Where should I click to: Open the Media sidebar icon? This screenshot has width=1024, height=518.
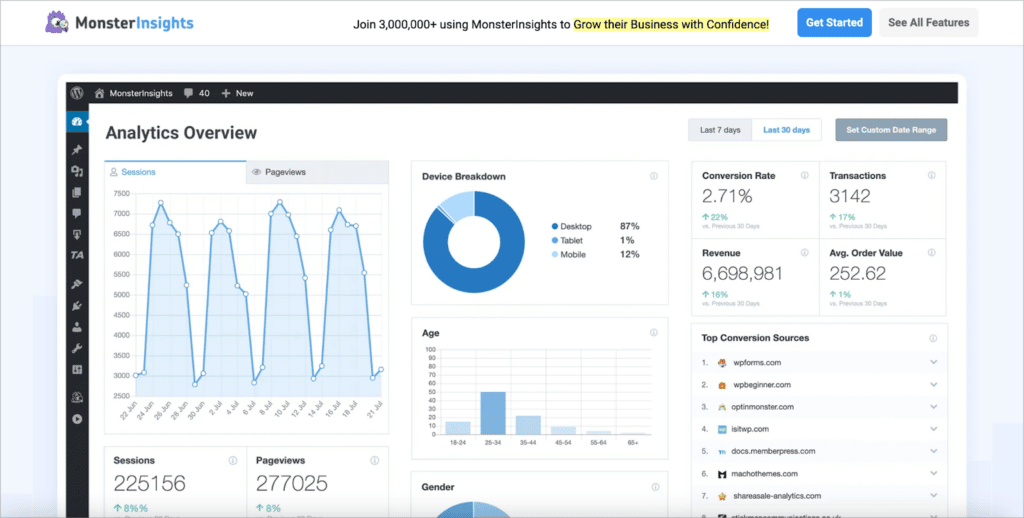[77, 171]
